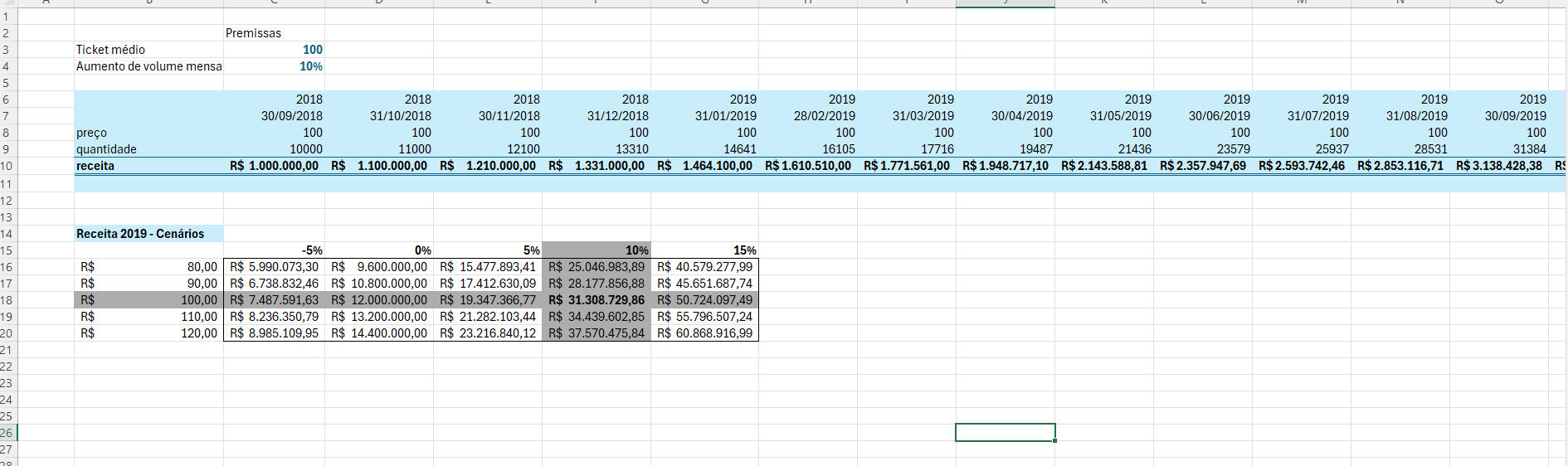Select the quantidade value 21436

coord(1104,149)
